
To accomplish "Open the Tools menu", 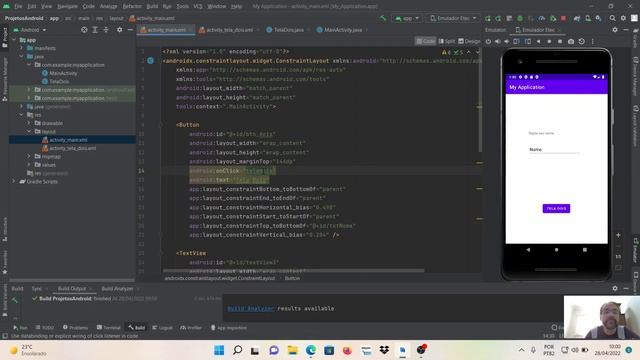I will (x=182, y=6).
